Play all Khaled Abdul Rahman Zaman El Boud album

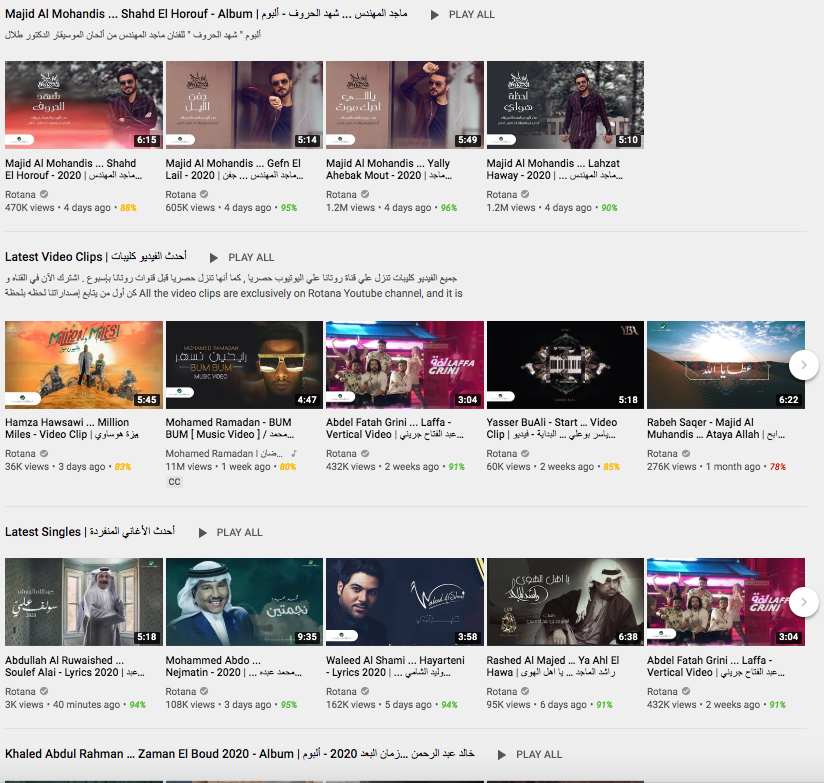pos(530,755)
